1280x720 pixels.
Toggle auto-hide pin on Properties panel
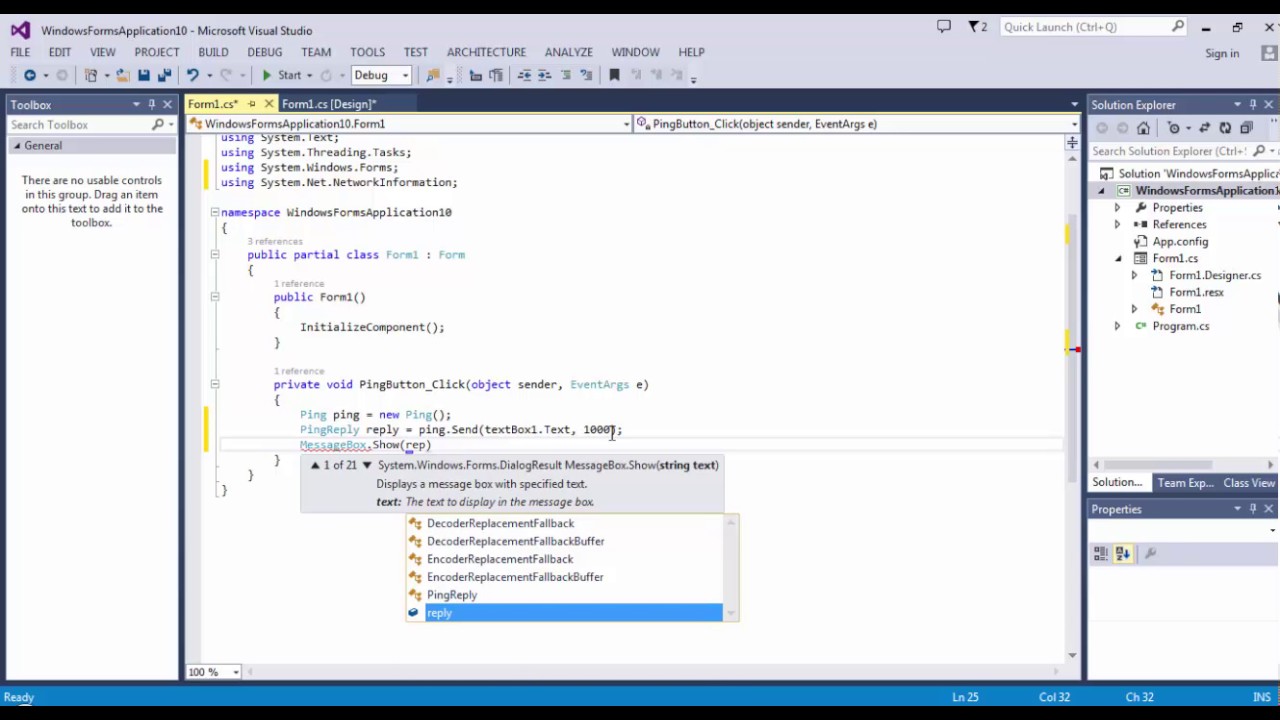point(1252,509)
